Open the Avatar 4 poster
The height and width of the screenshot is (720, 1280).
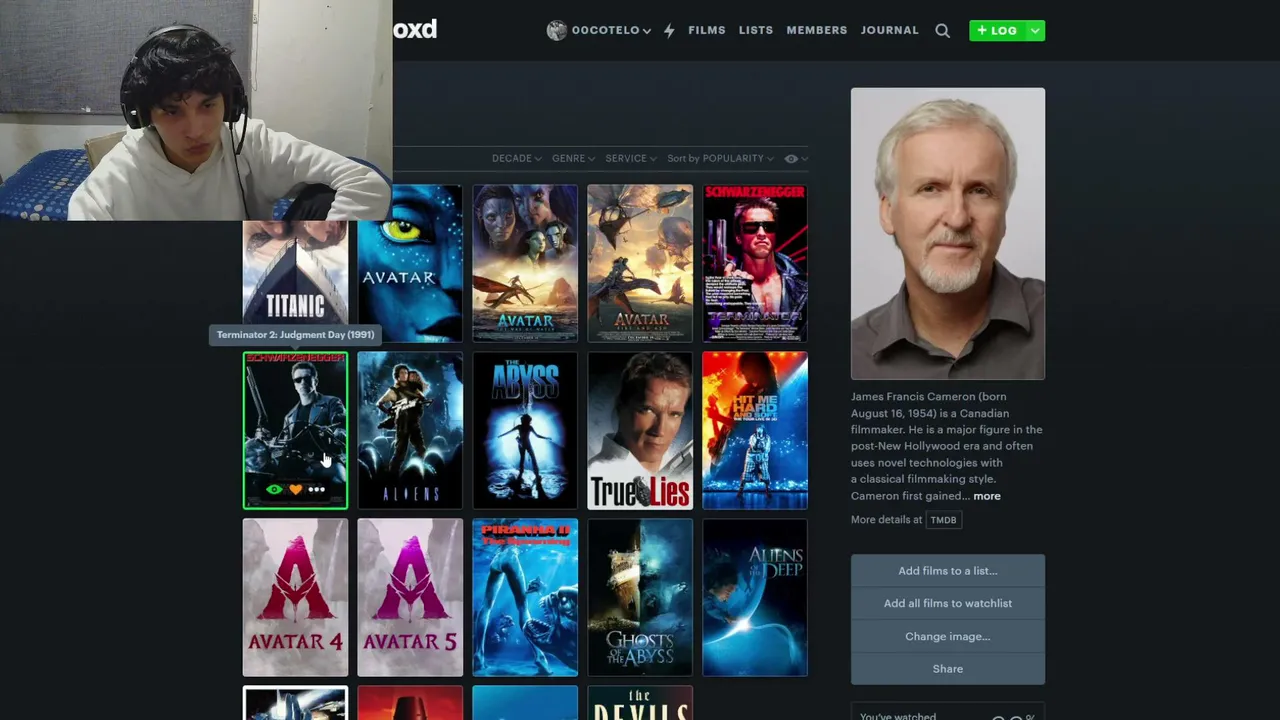tap(295, 597)
